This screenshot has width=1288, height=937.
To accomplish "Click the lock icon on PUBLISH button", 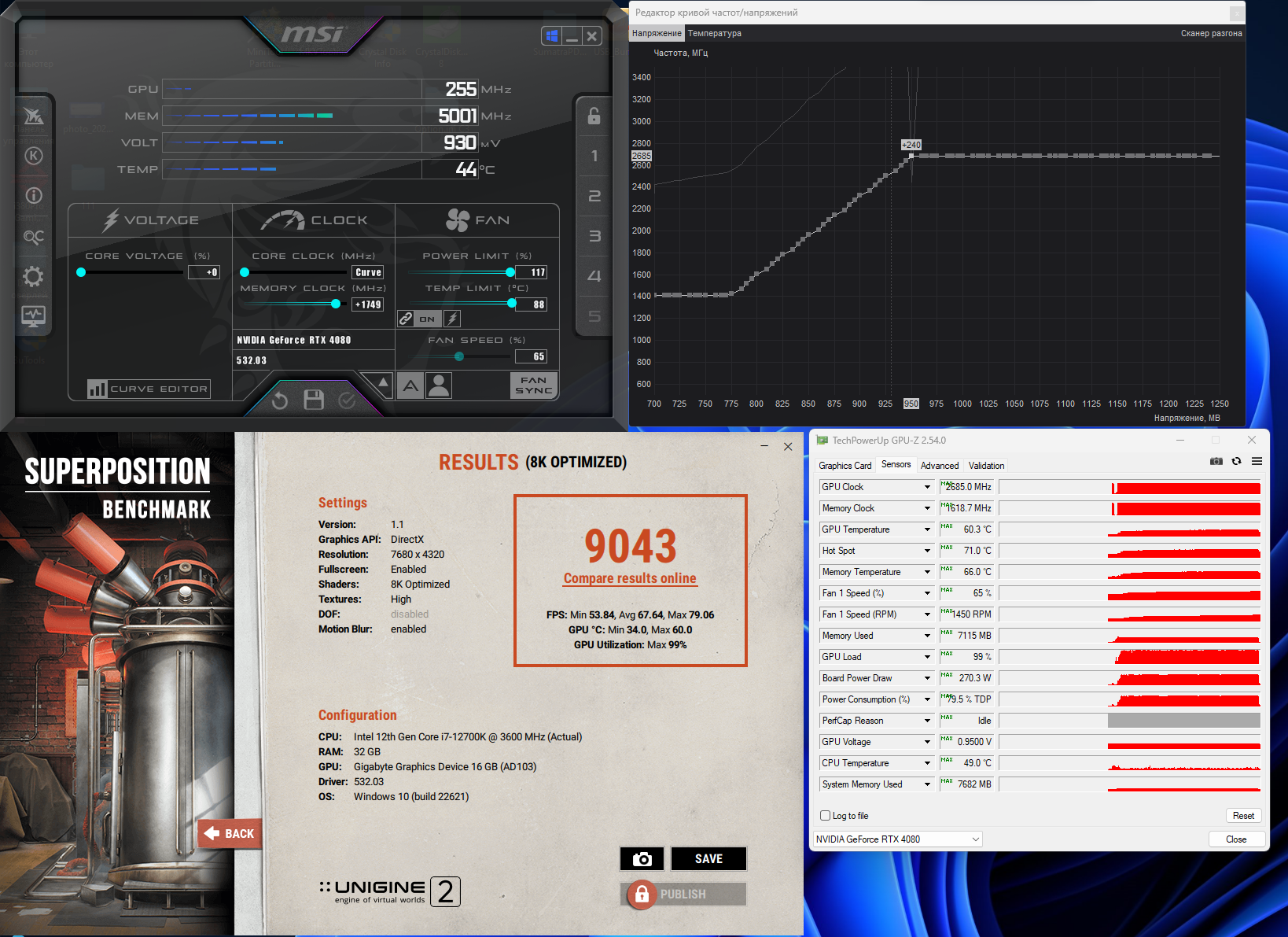I will pyautogui.click(x=642, y=895).
